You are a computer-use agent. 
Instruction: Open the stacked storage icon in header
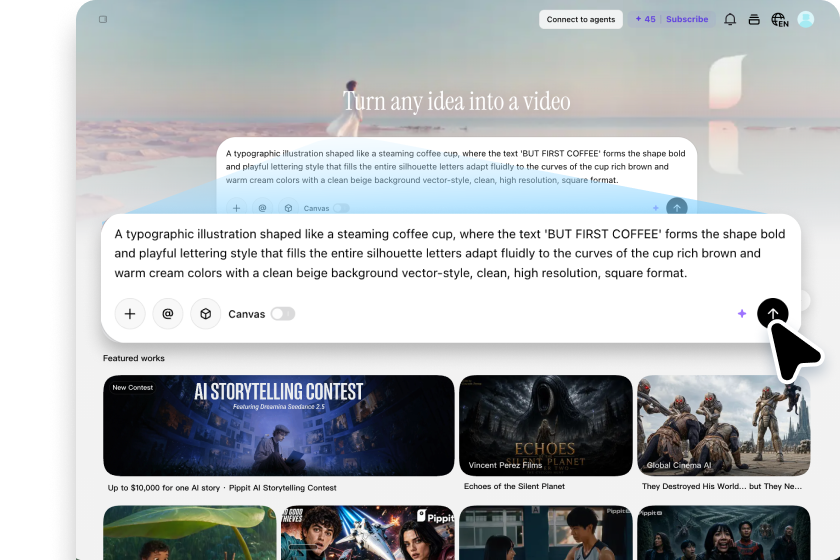pos(754,20)
